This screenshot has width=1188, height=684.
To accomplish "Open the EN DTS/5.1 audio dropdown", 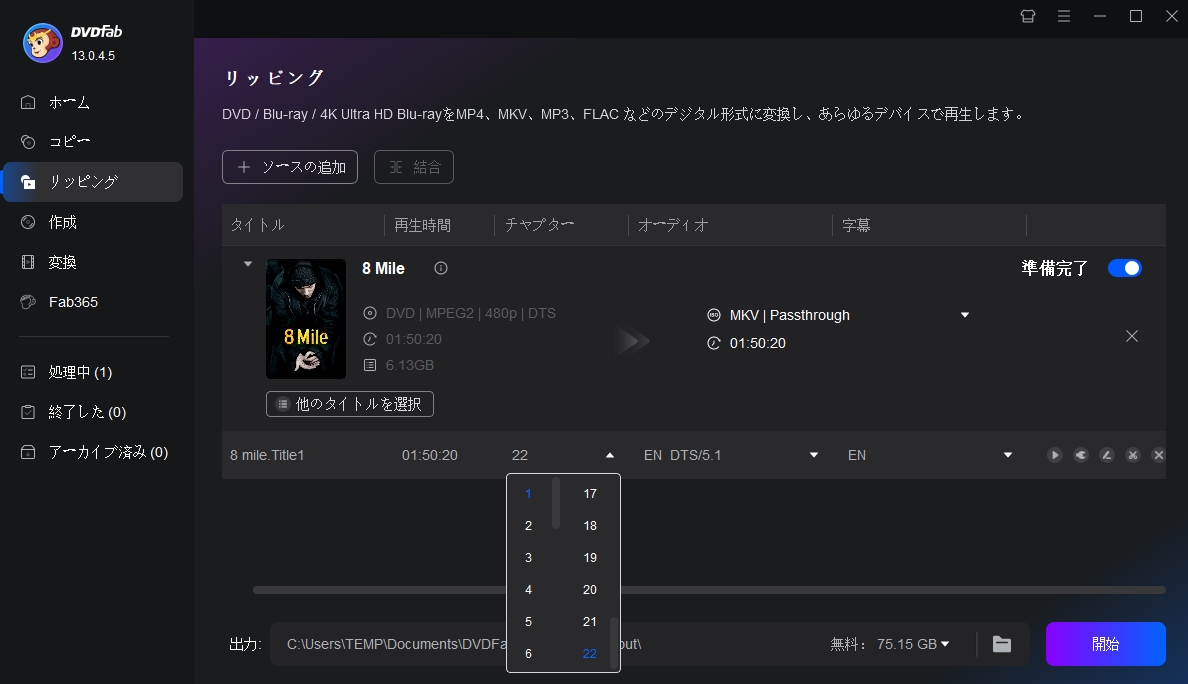I will 814,455.
